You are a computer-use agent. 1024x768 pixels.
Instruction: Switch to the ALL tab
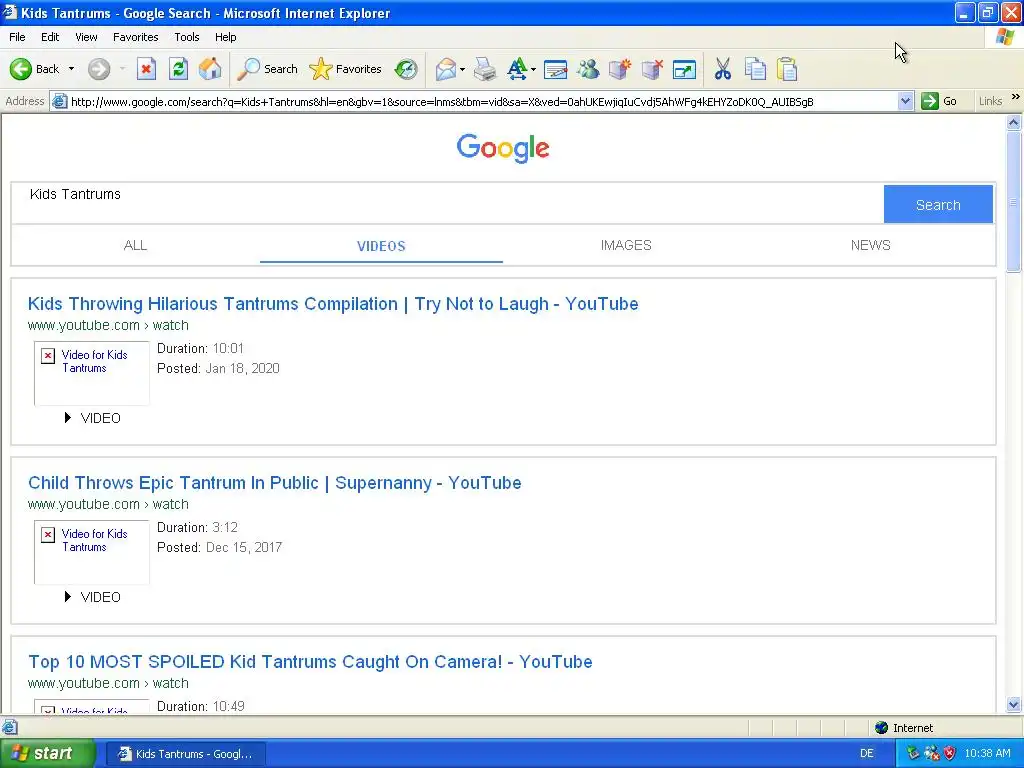[x=135, y=246]
